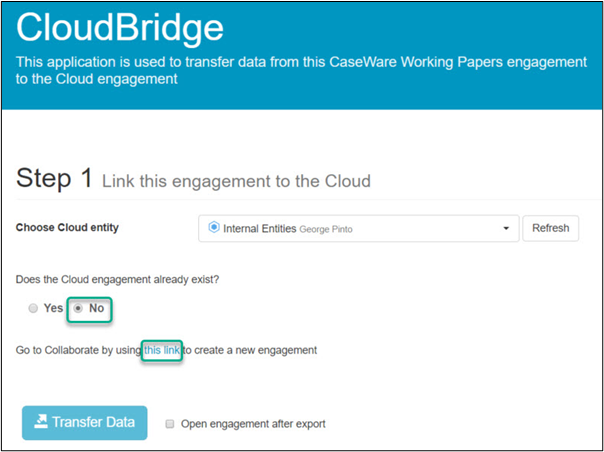Click 'Open engagement after export' label text
604x452 pixels.
click(x=253, y=424)
